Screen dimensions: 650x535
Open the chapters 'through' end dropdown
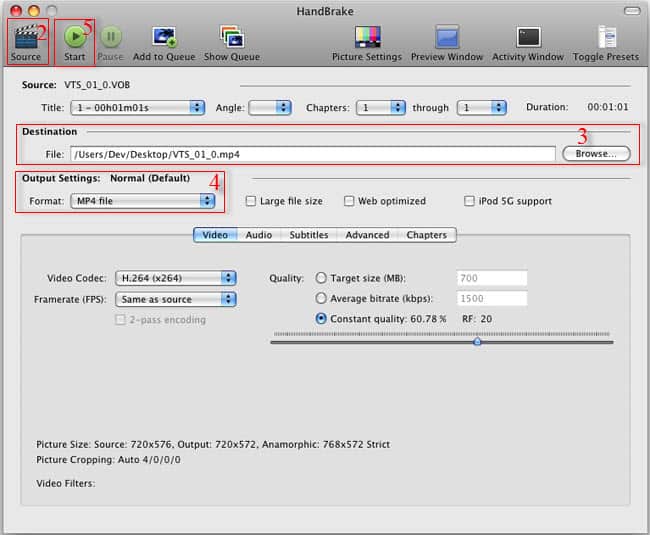coord(482,108)
